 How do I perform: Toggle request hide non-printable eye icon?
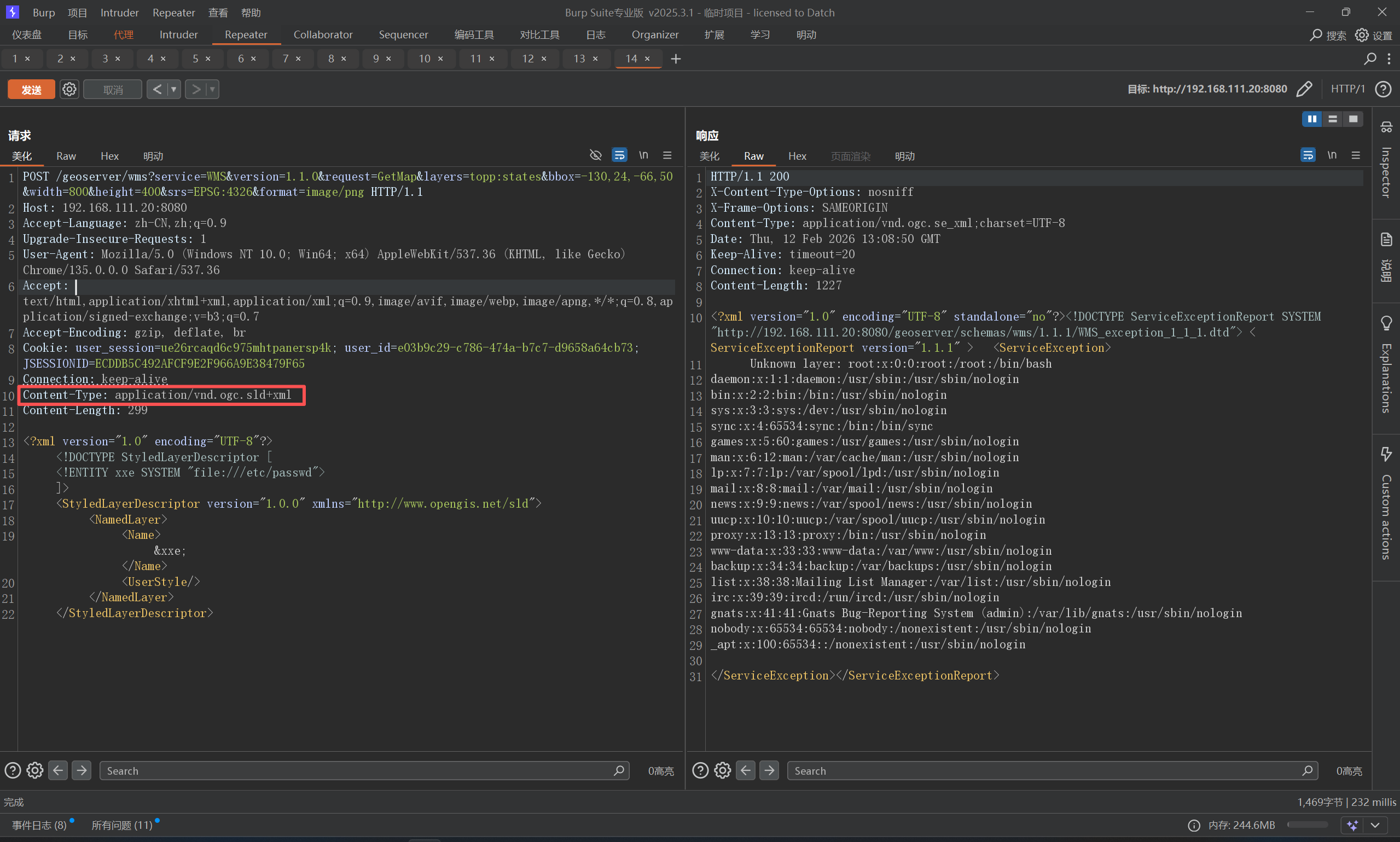(595, 155)
